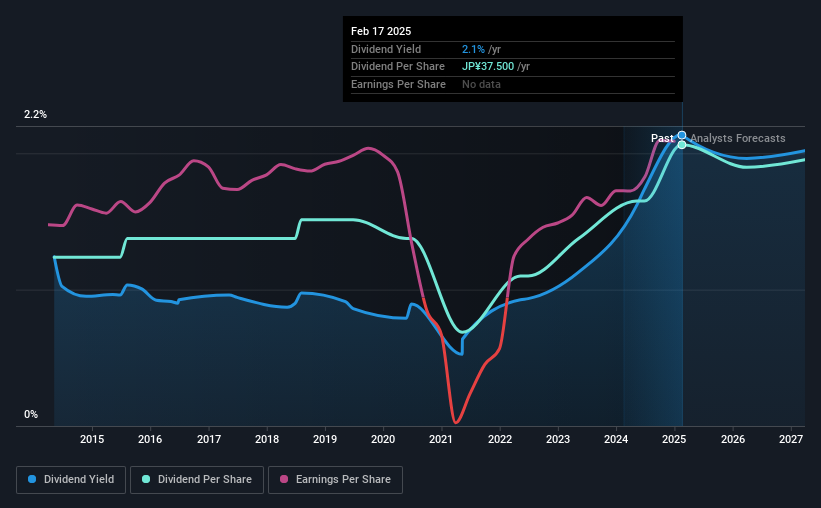Viewport: 821px width, 508px height.
Task: Click the 2021 x-axis year label
Action: click(x=441, y=439)
